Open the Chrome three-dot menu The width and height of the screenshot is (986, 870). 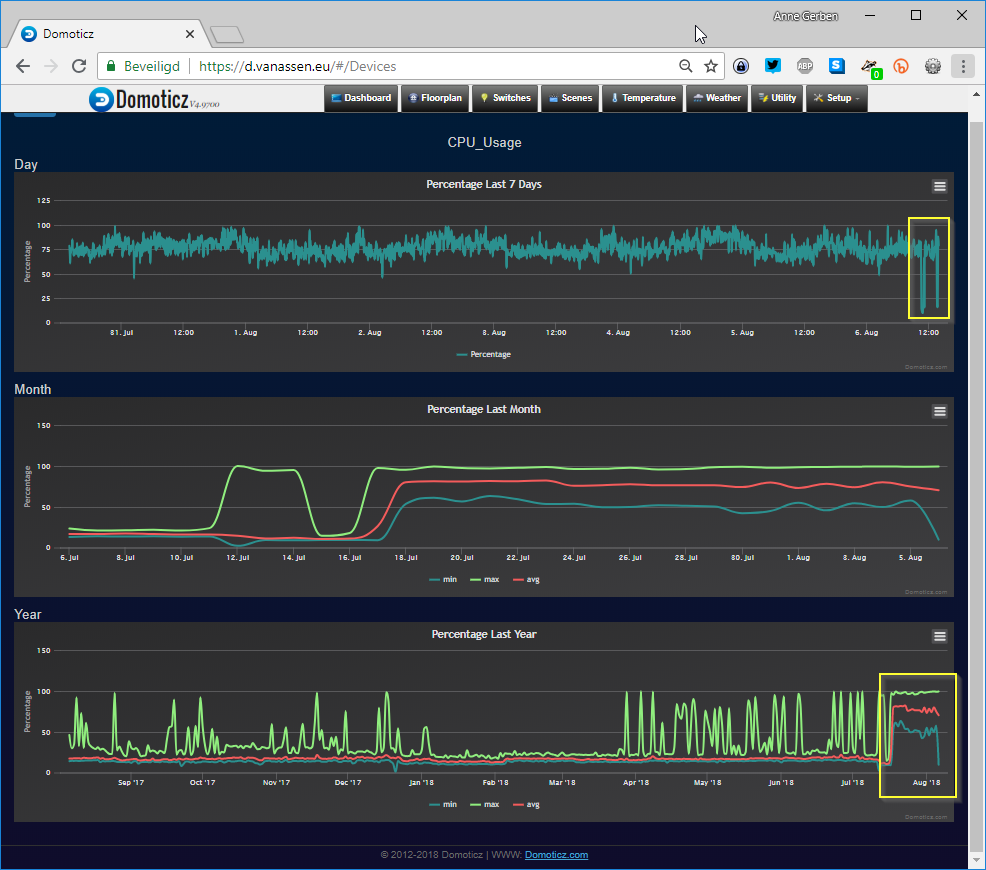pos(963,66)
